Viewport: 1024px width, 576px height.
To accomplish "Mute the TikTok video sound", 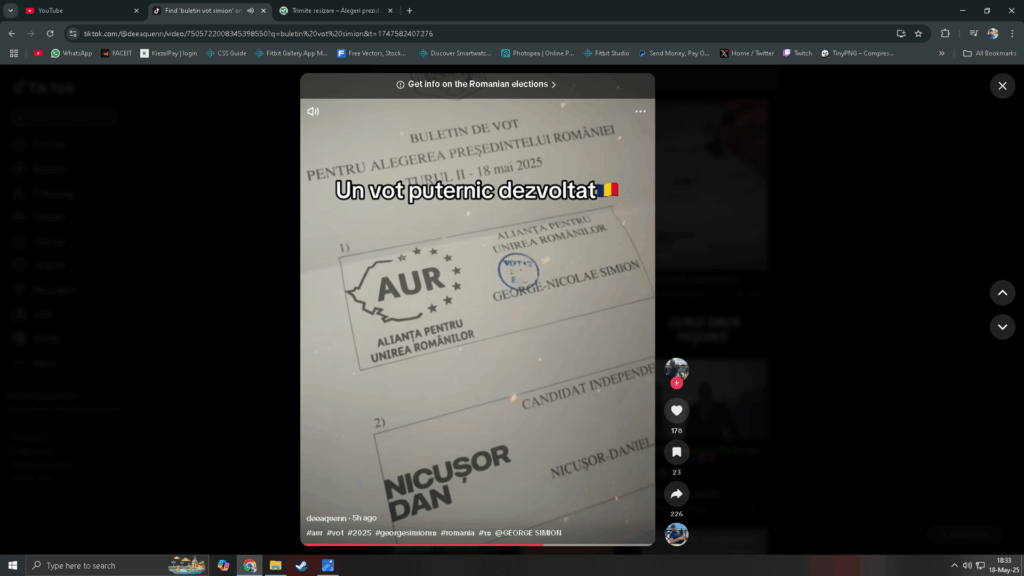I will [313, 112].
